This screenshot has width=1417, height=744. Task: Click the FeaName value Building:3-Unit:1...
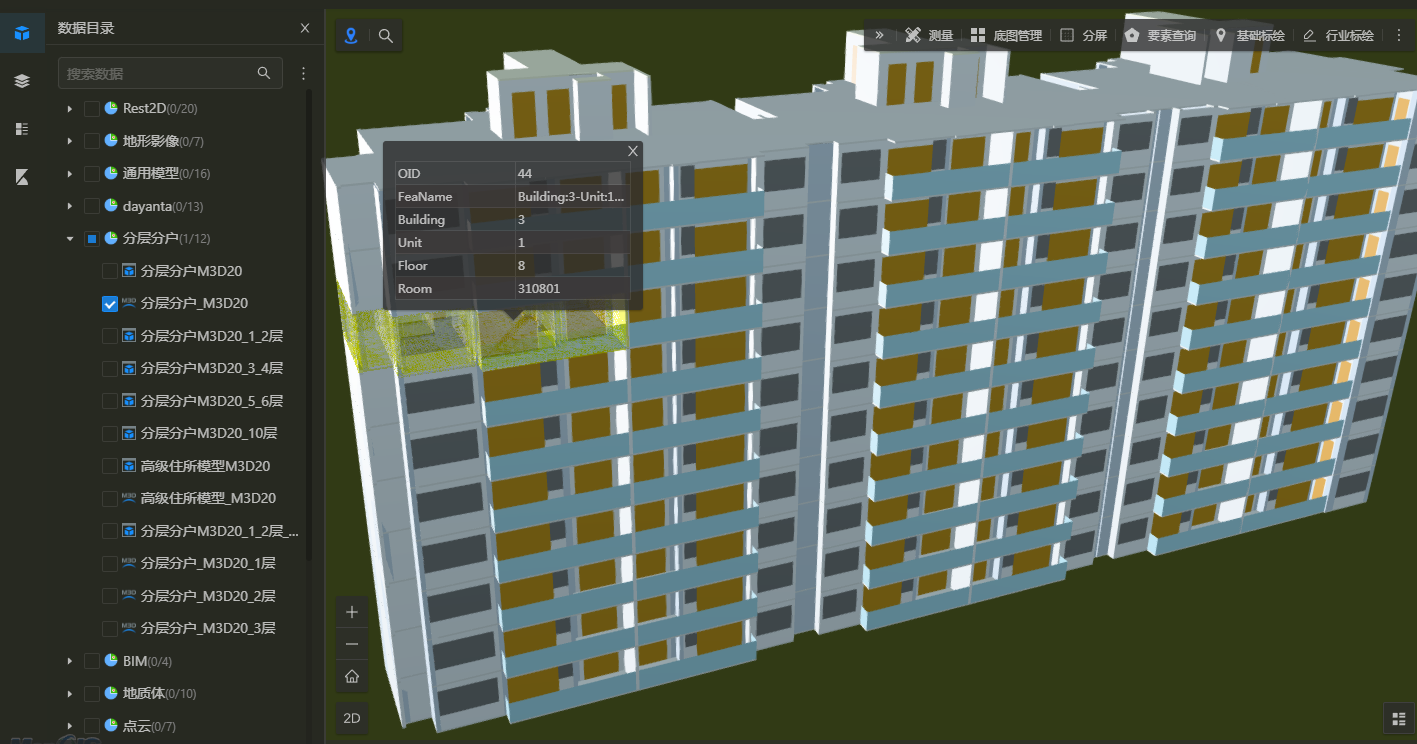[x=571, y=197]
